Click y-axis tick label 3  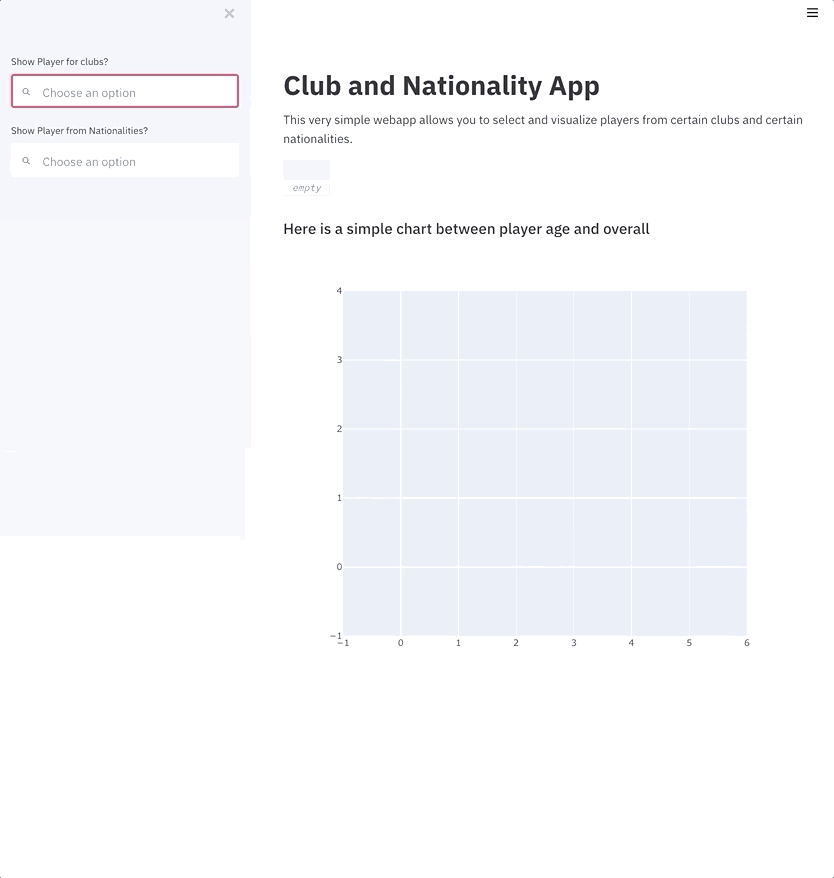point(339,359)
